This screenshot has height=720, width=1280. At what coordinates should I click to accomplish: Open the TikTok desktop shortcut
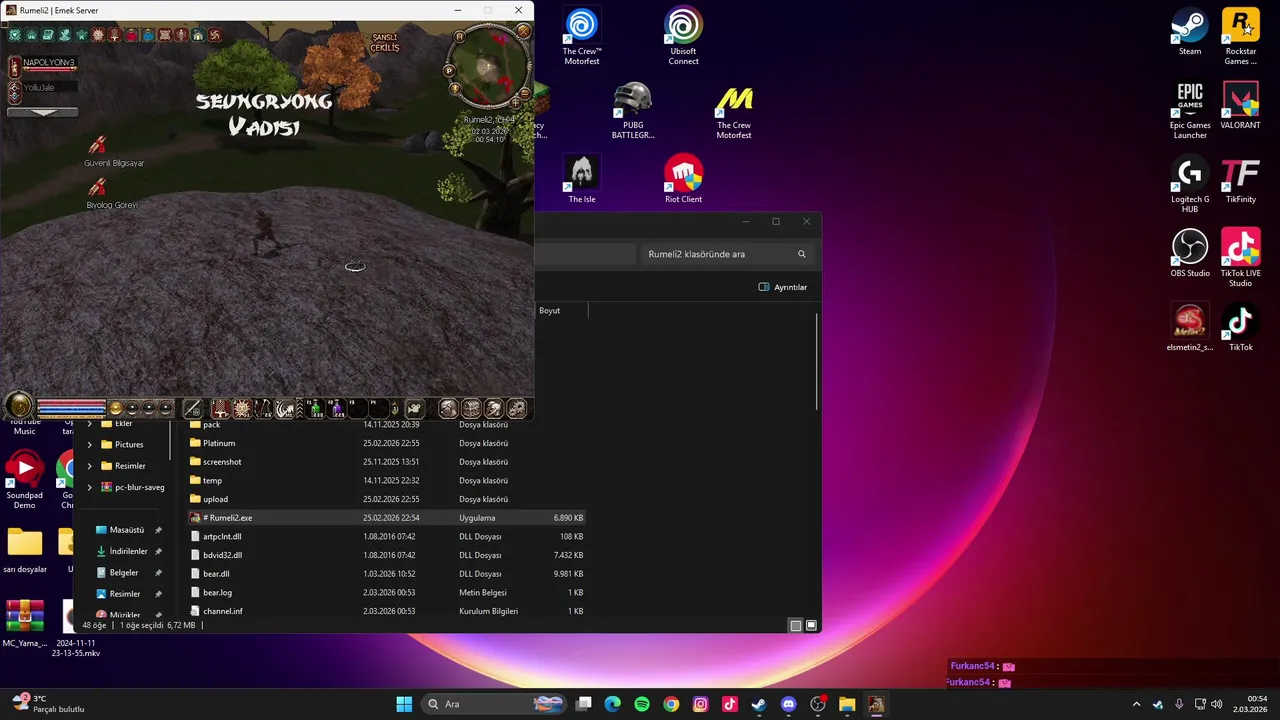(x=1240, y=328)
